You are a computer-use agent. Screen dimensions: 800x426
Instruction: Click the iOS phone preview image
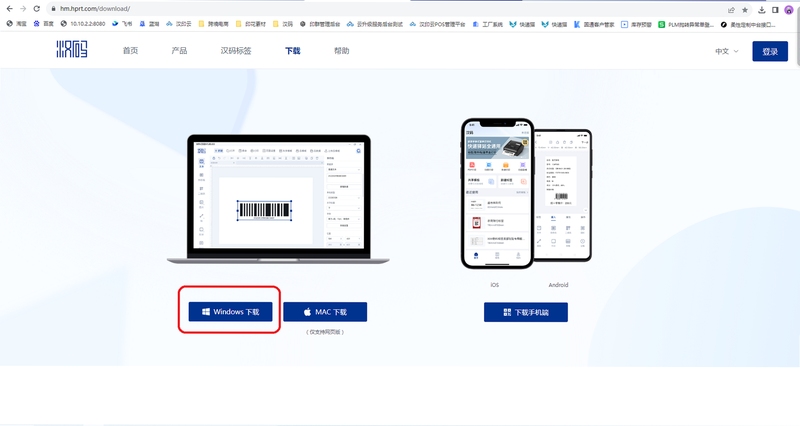497,194
